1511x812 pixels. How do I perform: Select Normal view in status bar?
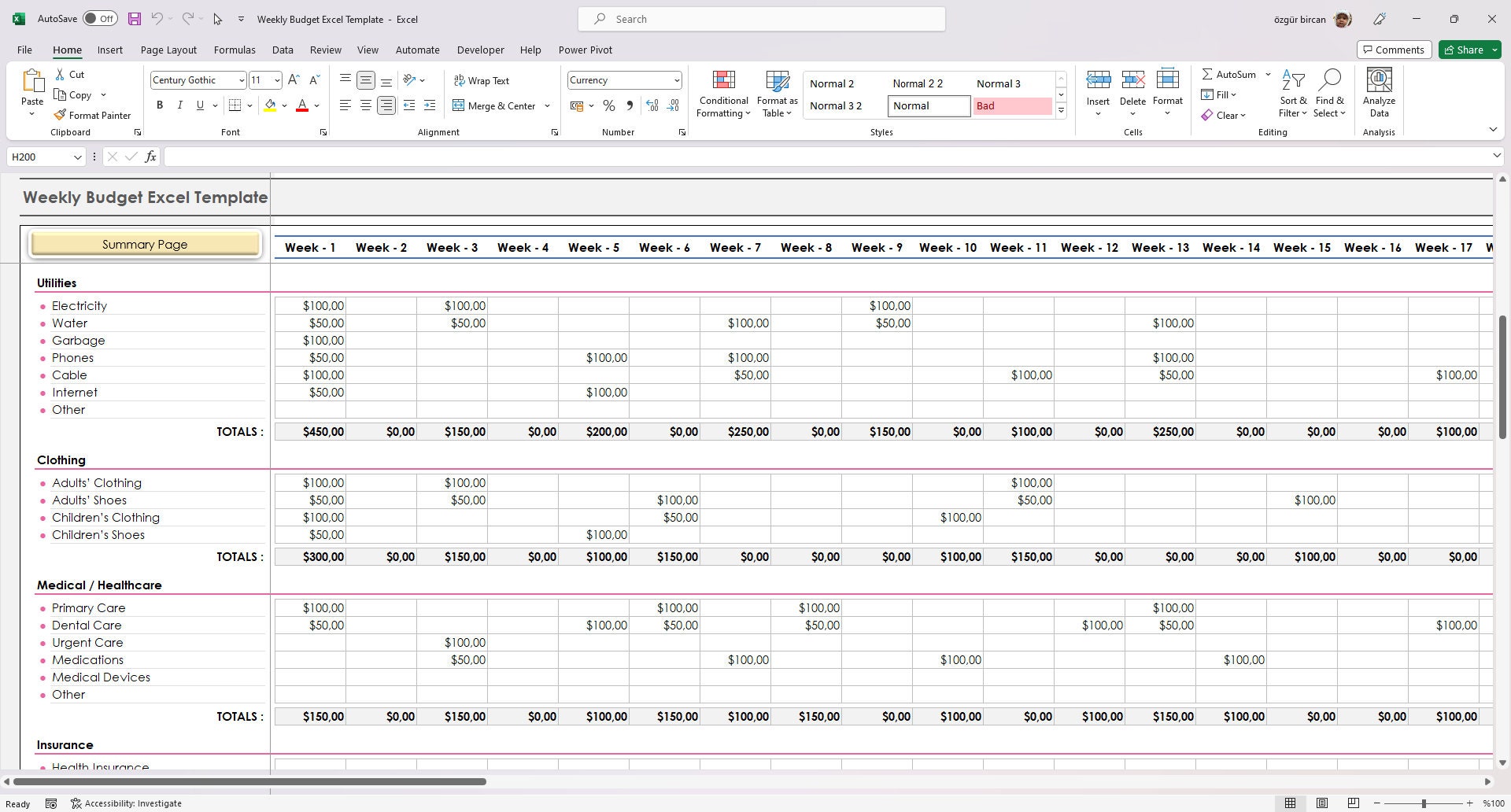coord(1291,803)
